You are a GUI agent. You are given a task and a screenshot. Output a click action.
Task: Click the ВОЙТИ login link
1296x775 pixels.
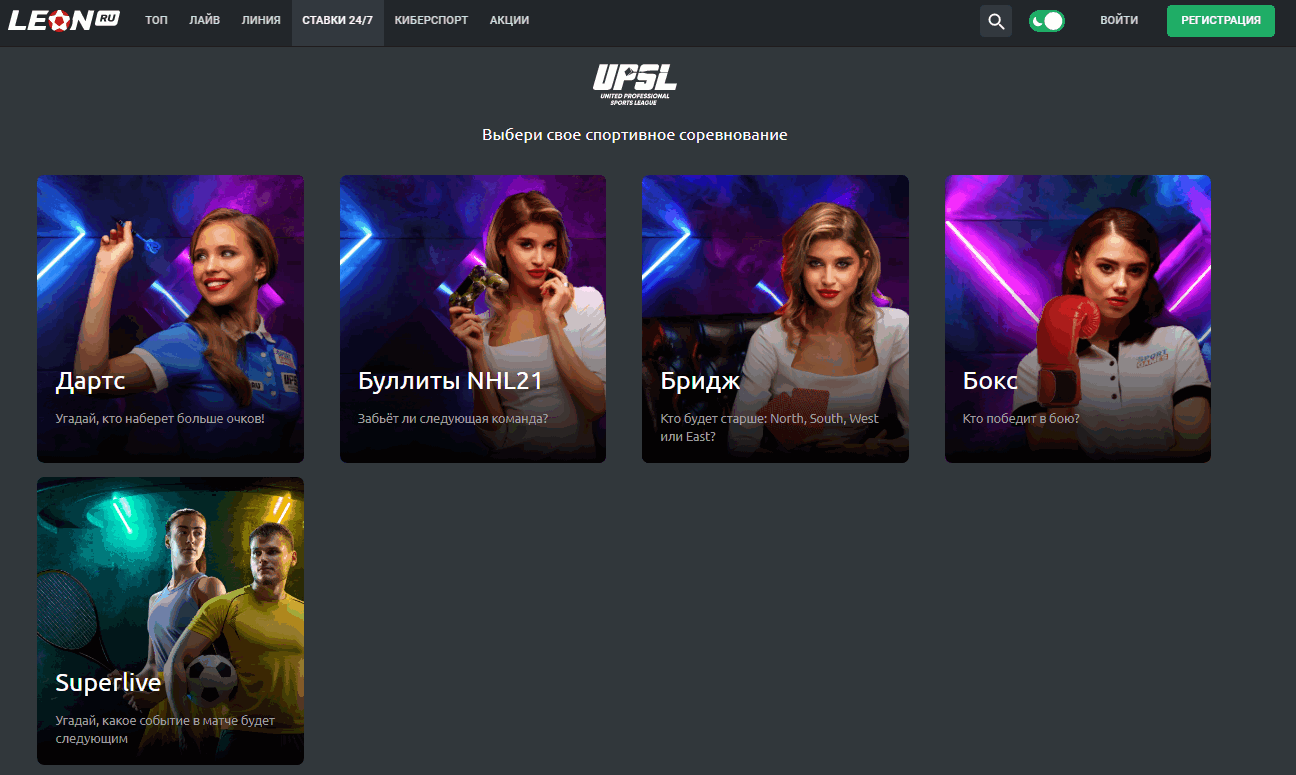1118,21
